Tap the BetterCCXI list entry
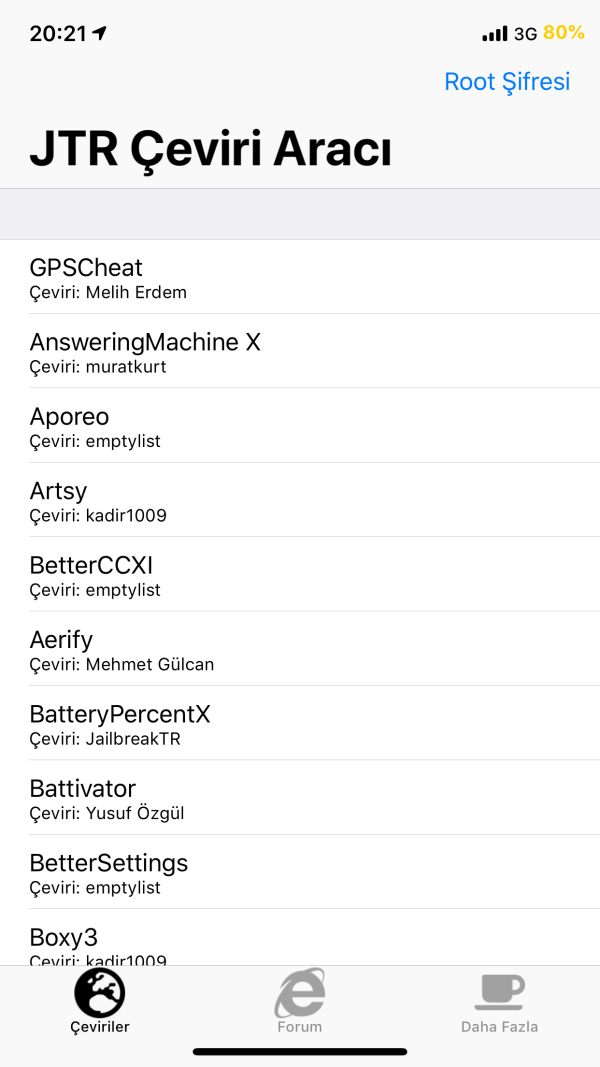Viewport: 600px width, 1067px height. (x=300, y=575)
